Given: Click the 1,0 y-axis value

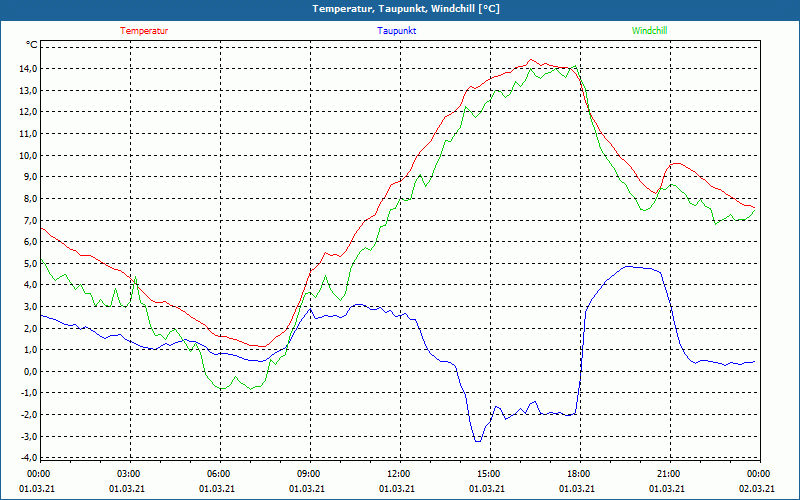Looking at the screenshot, I should [30, 349].
